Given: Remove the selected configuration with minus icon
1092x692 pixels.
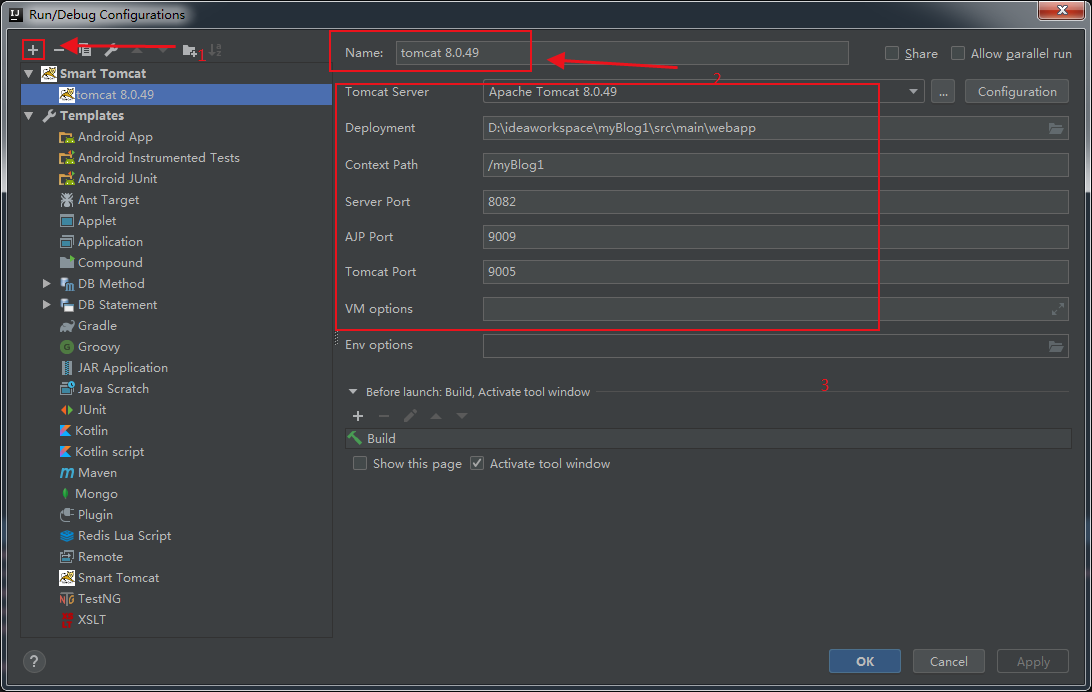Looking at the screenshot, I should [x=59, y=50].
